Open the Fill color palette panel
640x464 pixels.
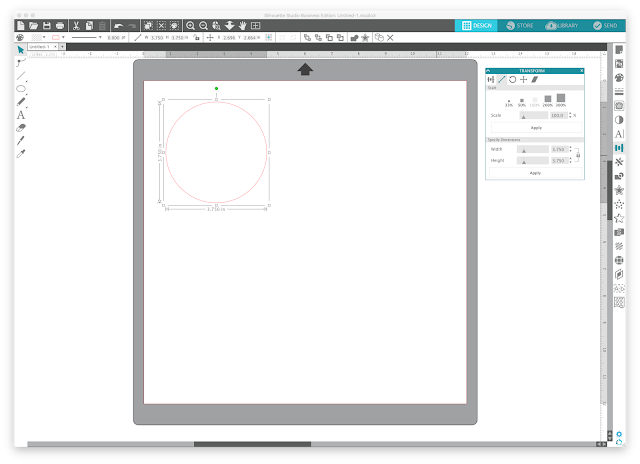pos(619,78)
